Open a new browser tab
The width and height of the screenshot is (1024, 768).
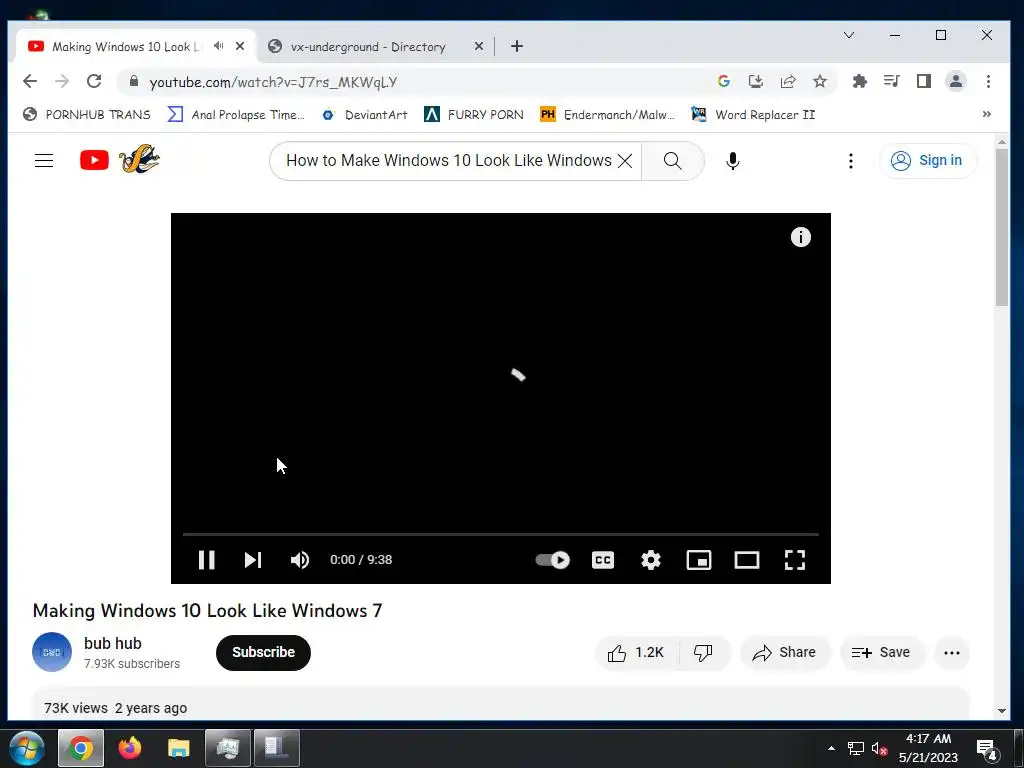pos(517,46)
